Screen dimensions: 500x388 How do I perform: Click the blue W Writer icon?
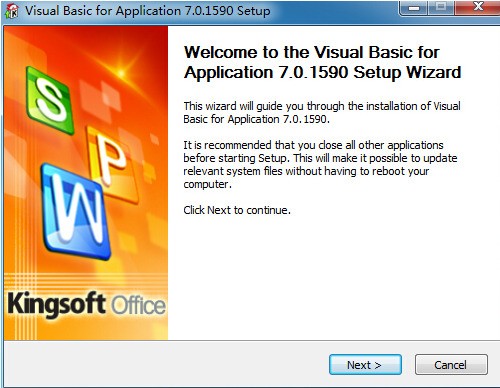point(76,212)
